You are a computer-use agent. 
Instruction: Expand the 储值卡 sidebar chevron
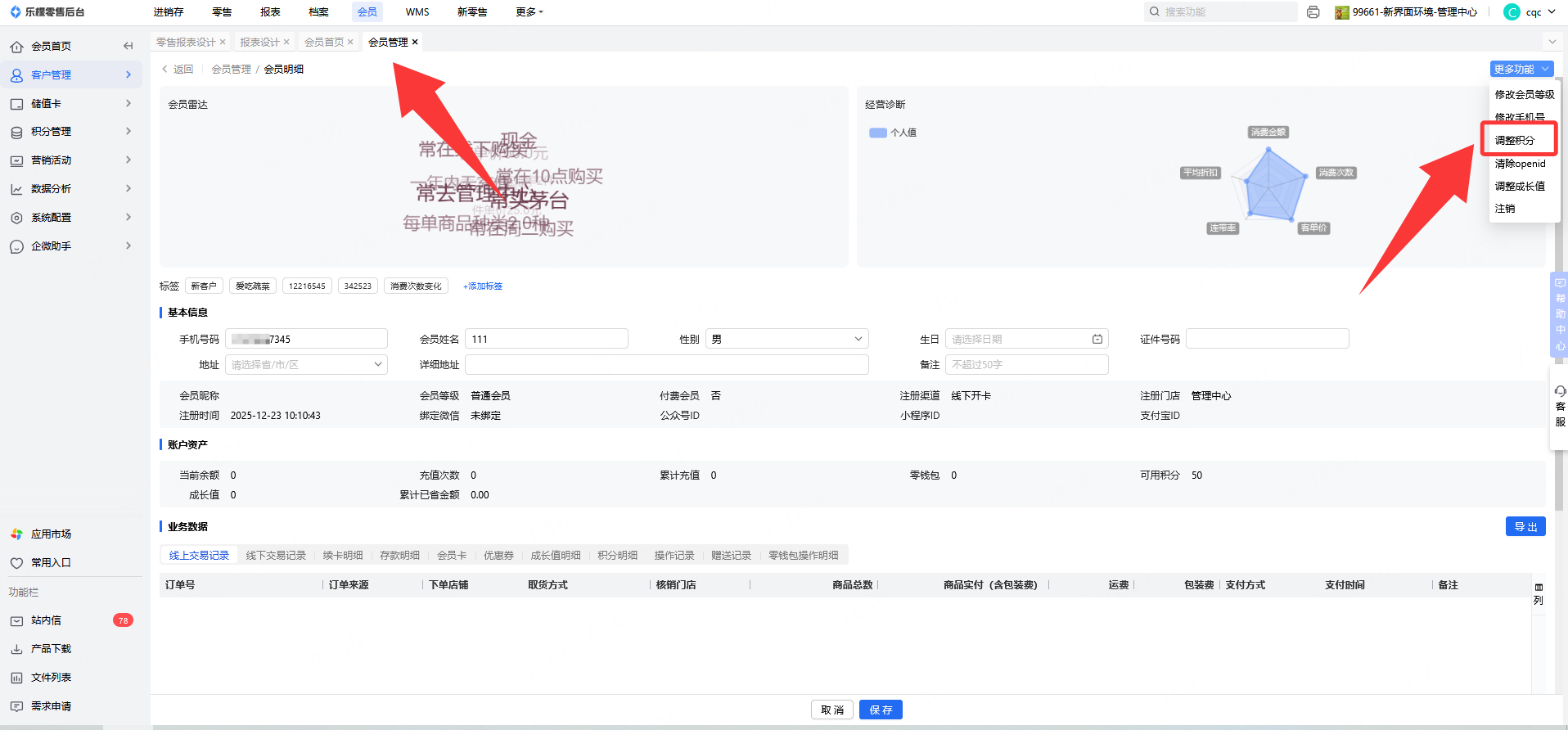click(128, 103)
